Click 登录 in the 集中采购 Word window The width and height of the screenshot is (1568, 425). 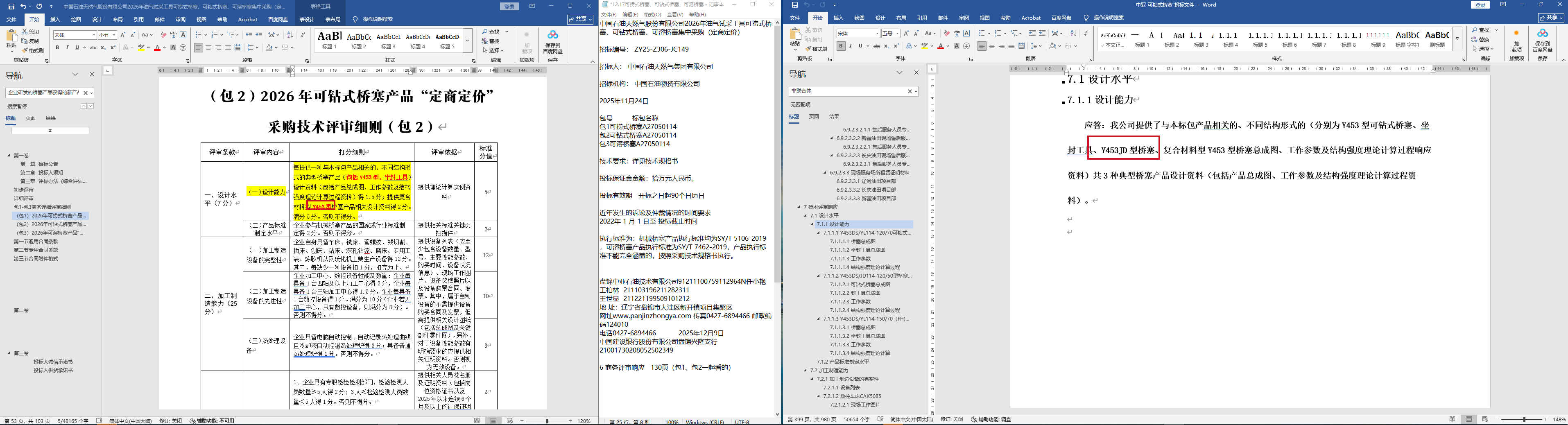(x=509, y=6)
